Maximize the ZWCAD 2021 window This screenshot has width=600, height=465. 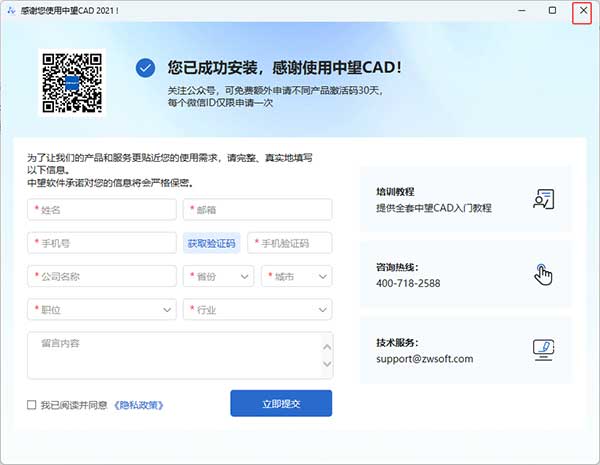pyautogui.click(x=552, y=10)
